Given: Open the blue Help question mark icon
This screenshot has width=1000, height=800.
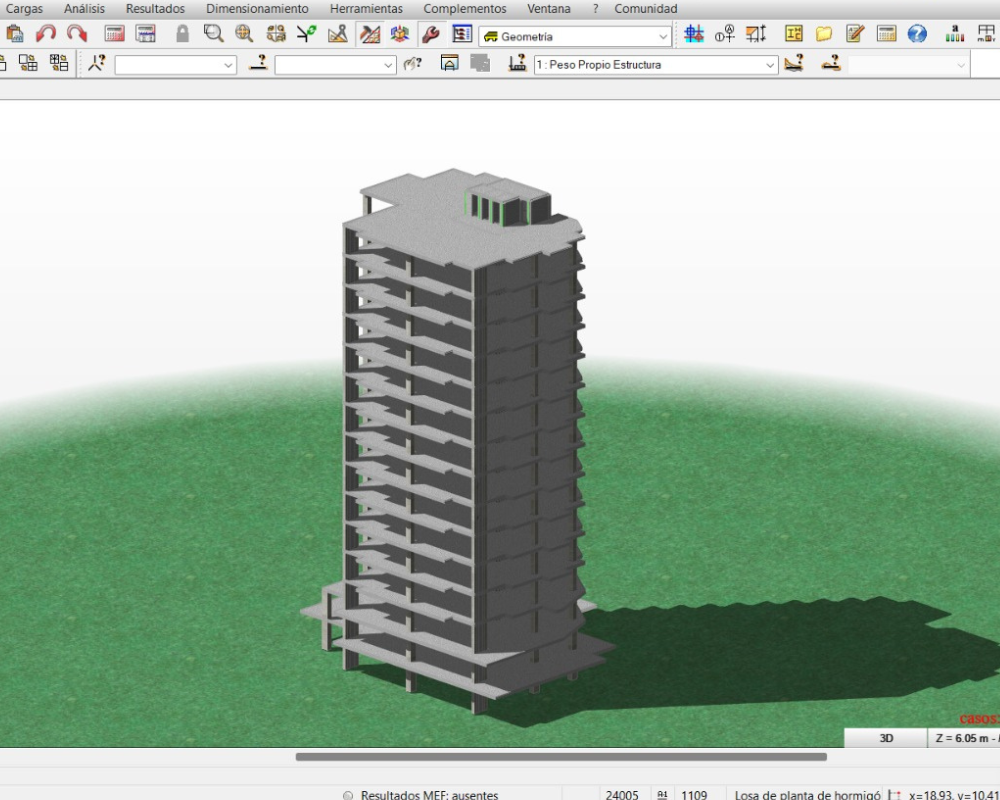Looking at the screenshot, I should point(917,34).
